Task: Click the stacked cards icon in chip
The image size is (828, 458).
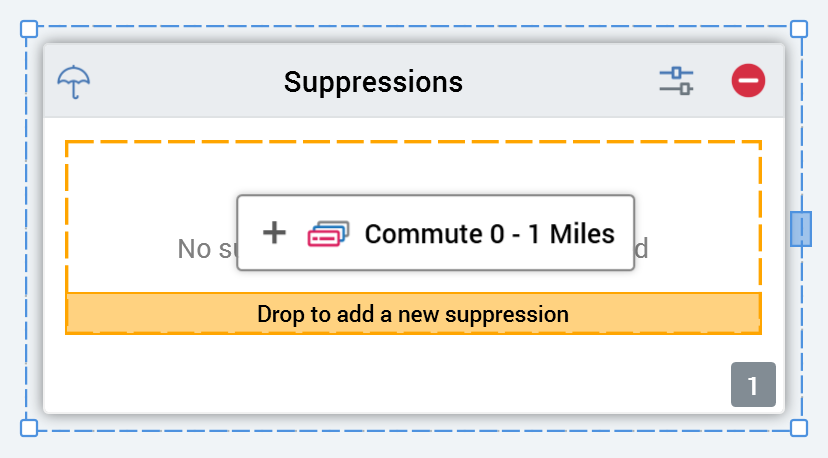Action: coord(328,234)
